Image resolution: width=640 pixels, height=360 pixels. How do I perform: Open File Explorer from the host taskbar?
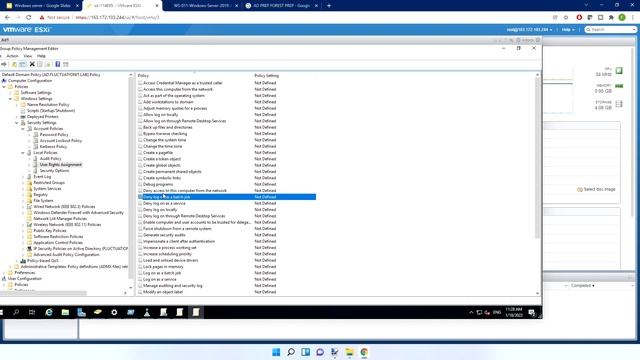349,352
